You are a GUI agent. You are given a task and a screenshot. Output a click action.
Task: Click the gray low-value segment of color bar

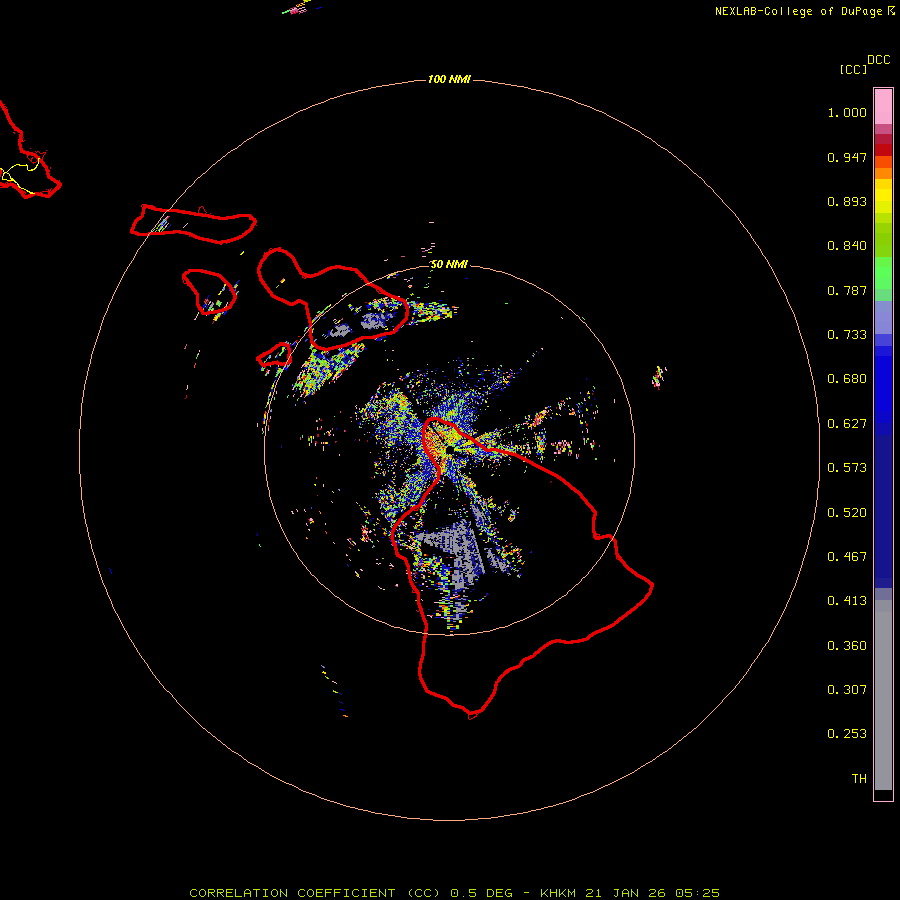(x=883, y=695)
